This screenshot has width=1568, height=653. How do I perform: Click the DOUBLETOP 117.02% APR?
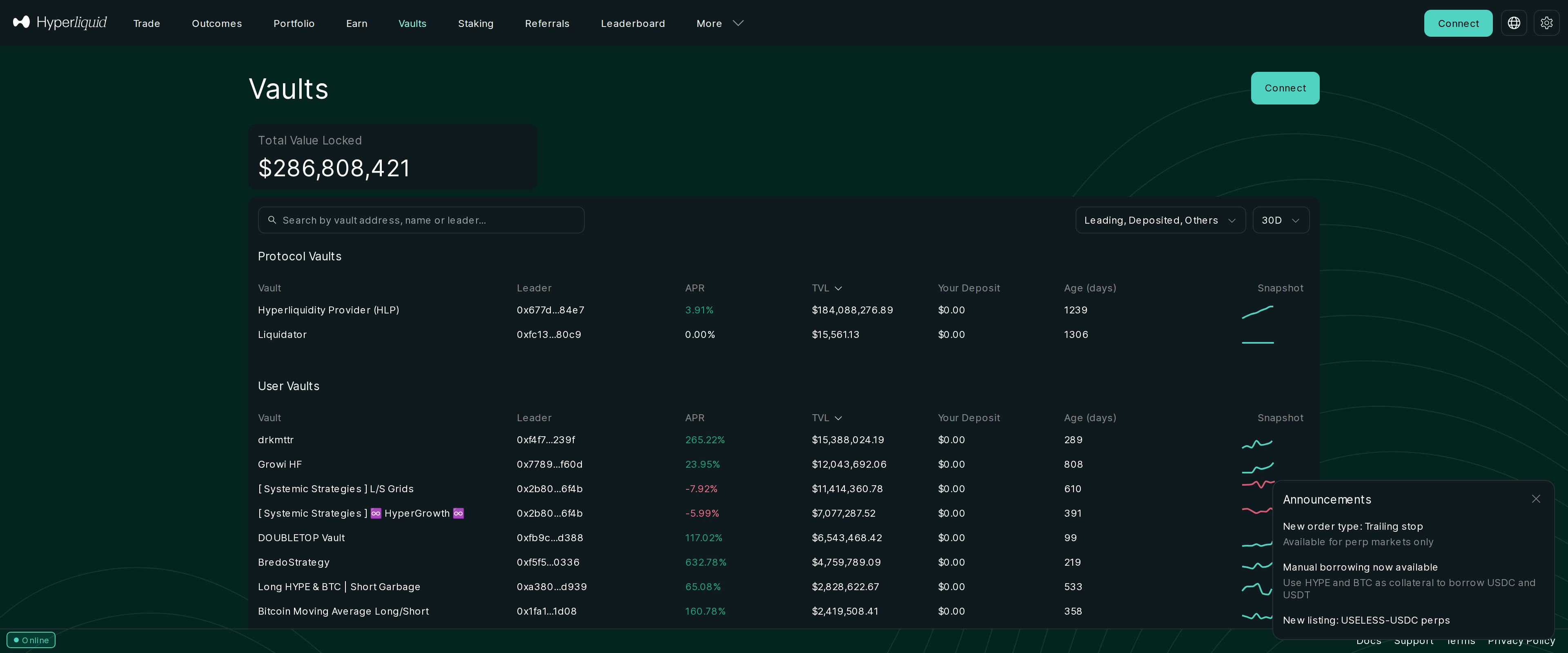704,538
